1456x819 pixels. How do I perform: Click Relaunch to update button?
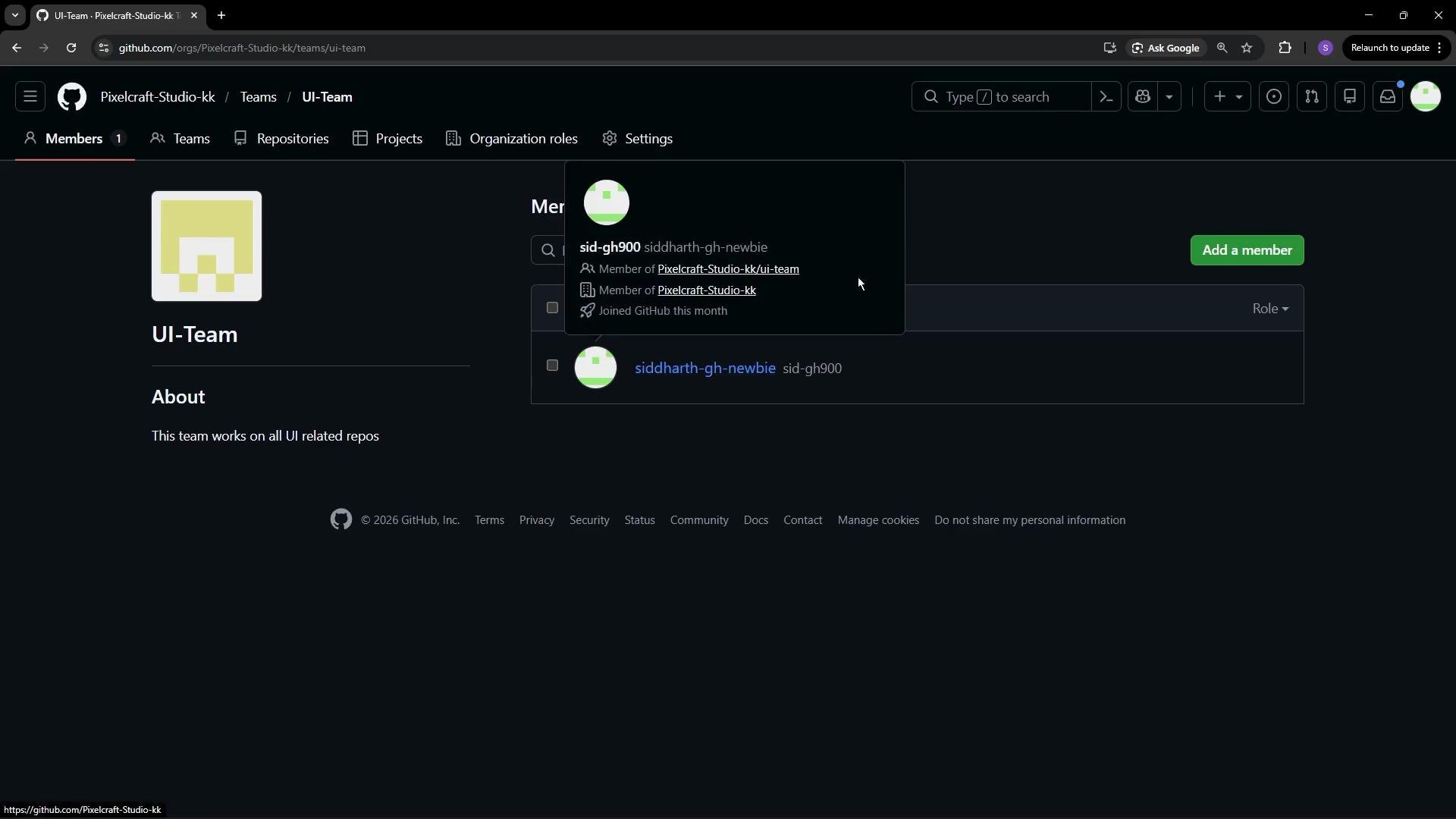[1397, 48]
